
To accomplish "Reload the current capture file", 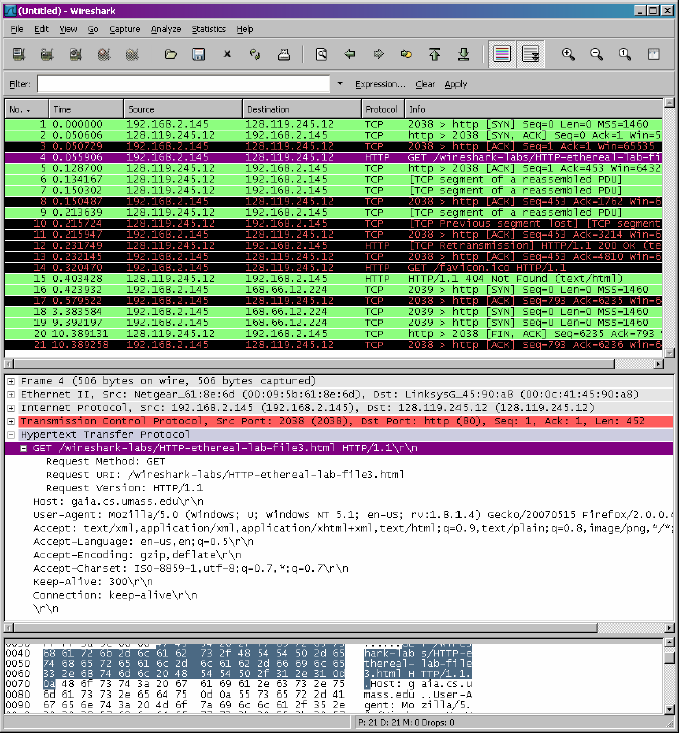I will (x=255, y=54).
